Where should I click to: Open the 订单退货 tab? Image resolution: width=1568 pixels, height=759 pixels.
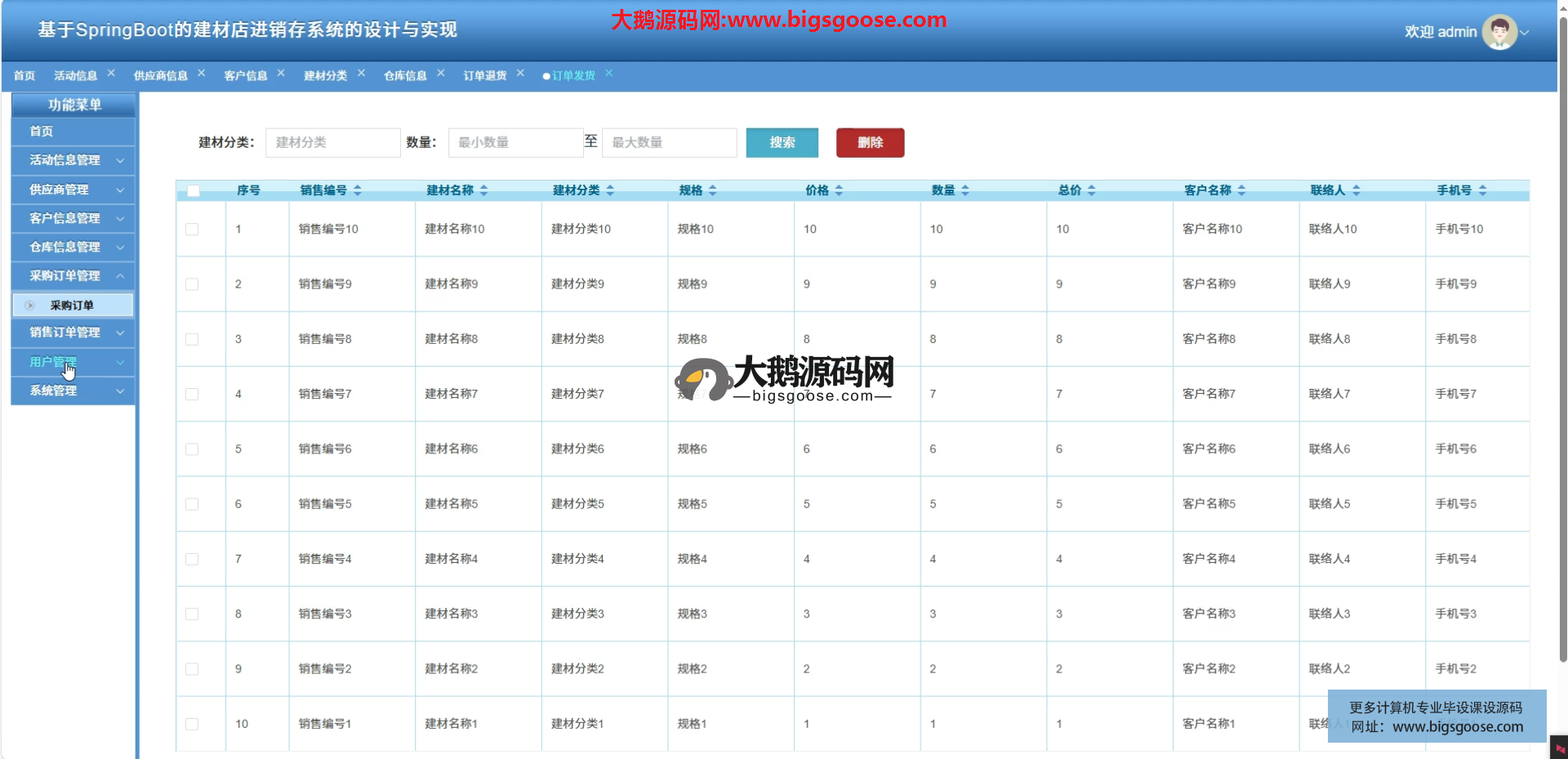pos(485,76)
